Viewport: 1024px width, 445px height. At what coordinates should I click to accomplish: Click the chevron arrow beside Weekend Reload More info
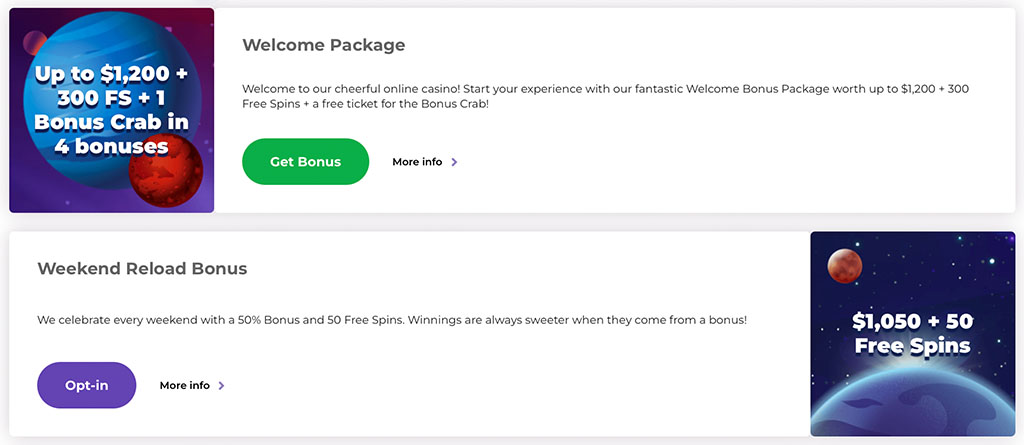click(x=222, y=385)
